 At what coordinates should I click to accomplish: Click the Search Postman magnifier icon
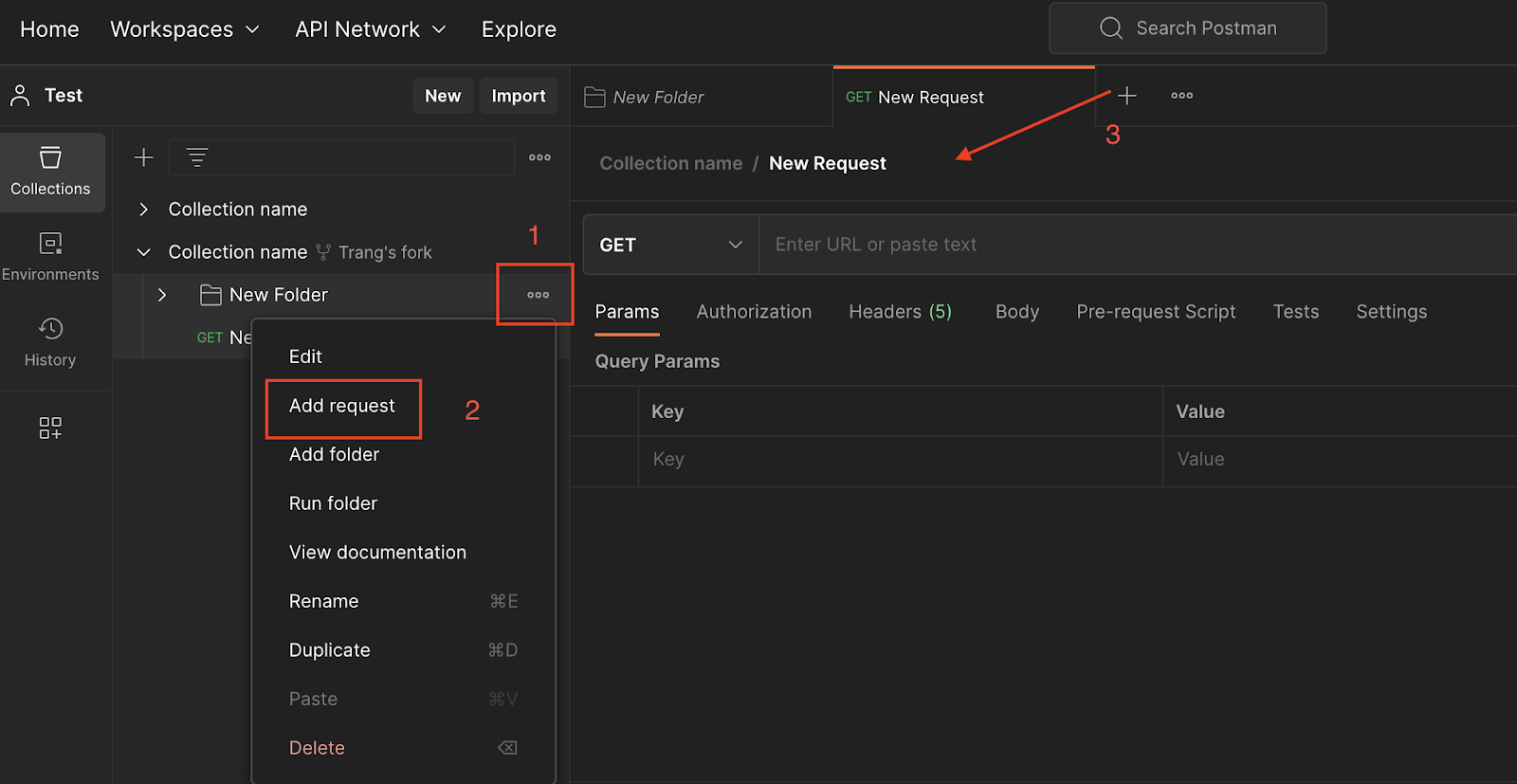[x=1111, y=28]
